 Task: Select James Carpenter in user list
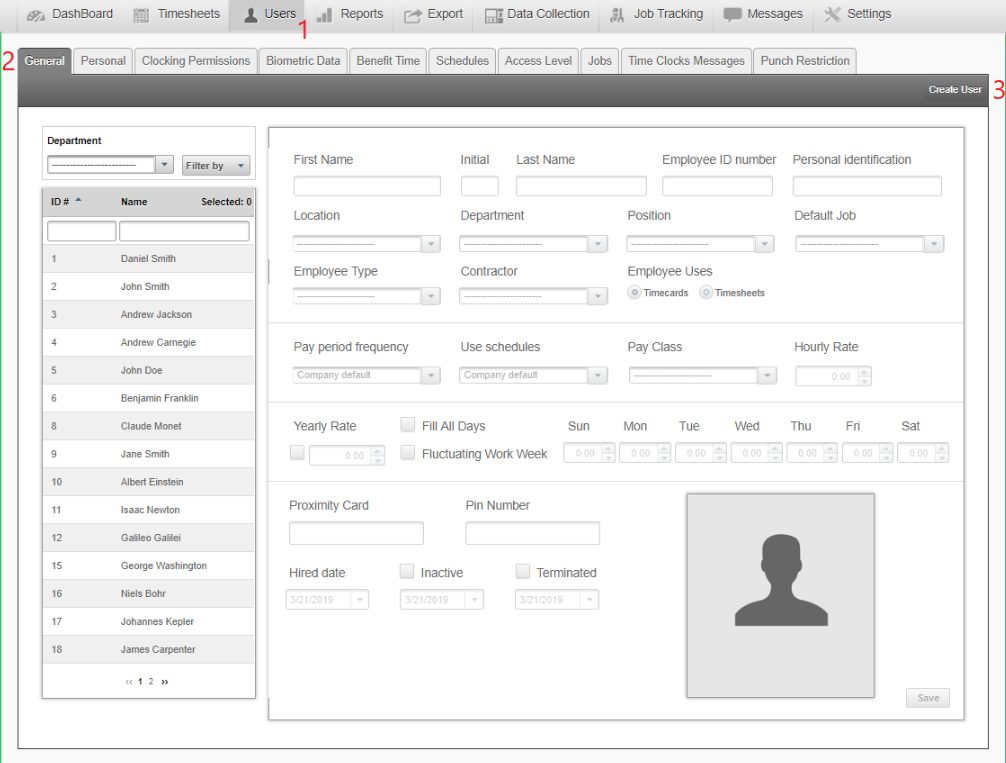click(149, 649)
